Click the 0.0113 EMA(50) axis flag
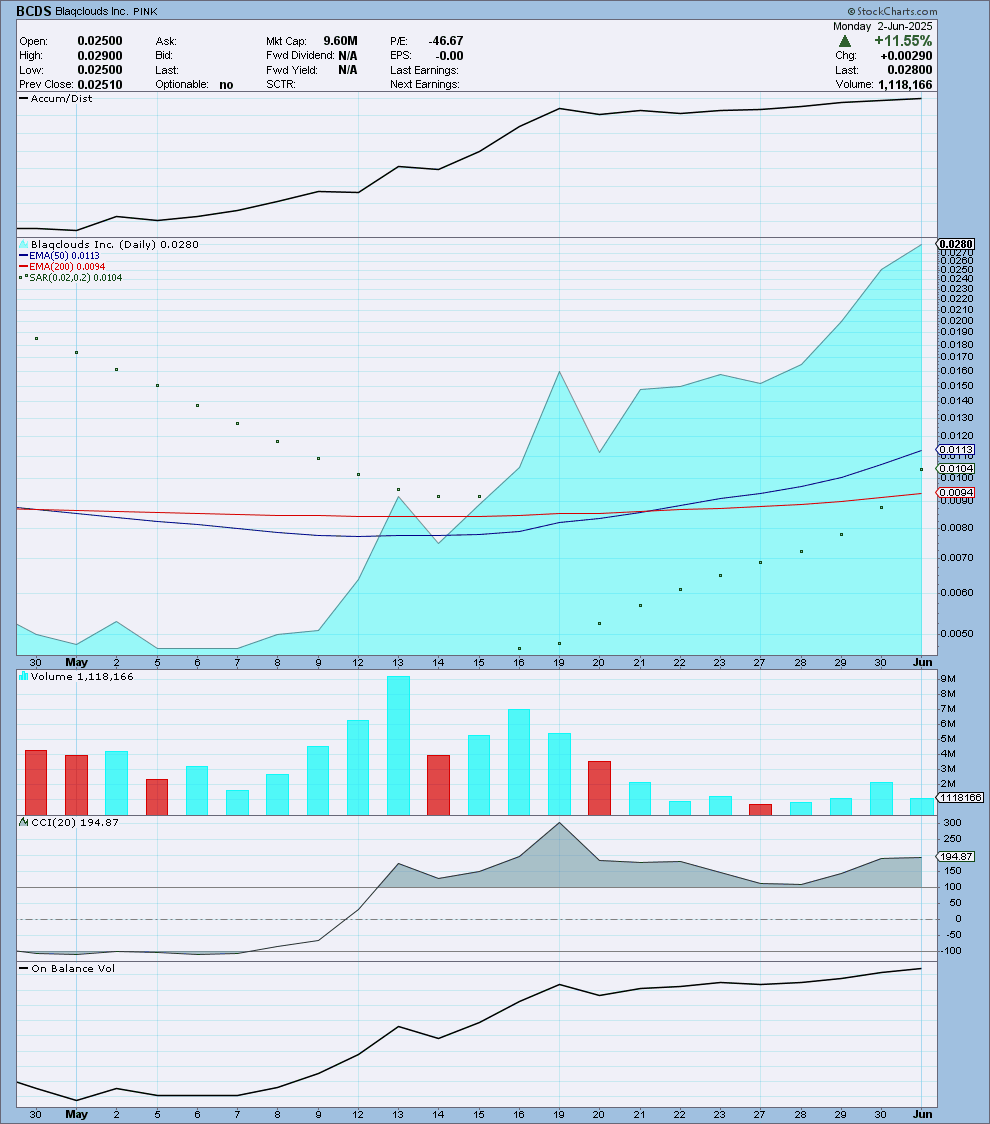 (956, 450)
